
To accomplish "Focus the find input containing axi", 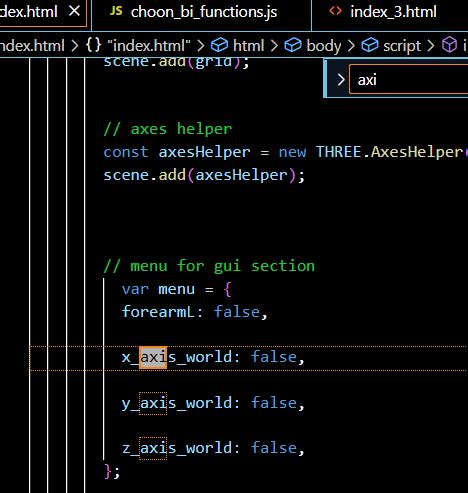I will coord(408,80).
